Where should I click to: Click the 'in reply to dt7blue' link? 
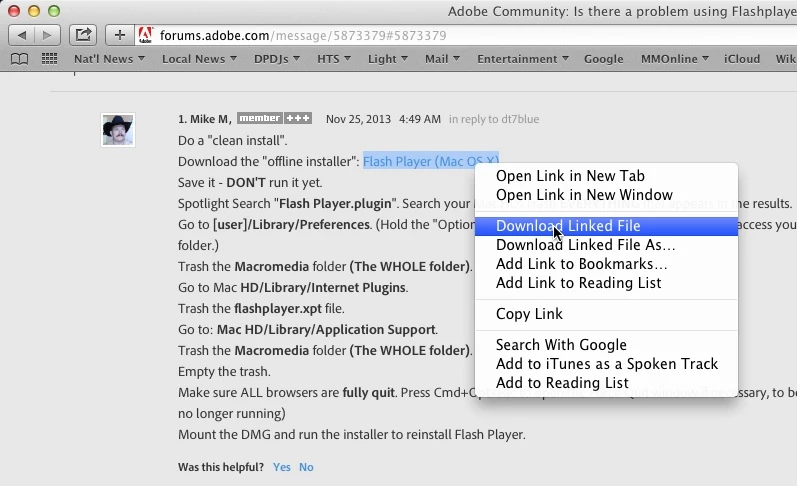(494, 119)
